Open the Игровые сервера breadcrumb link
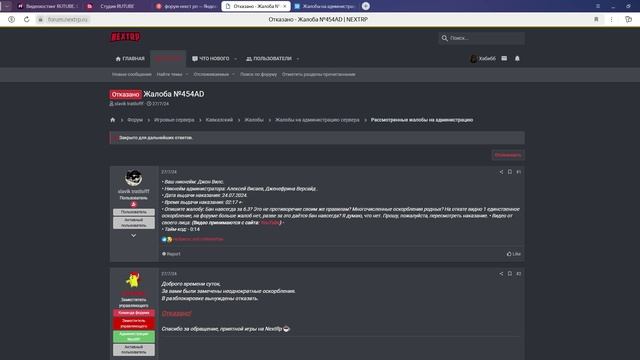 [174, 120]
